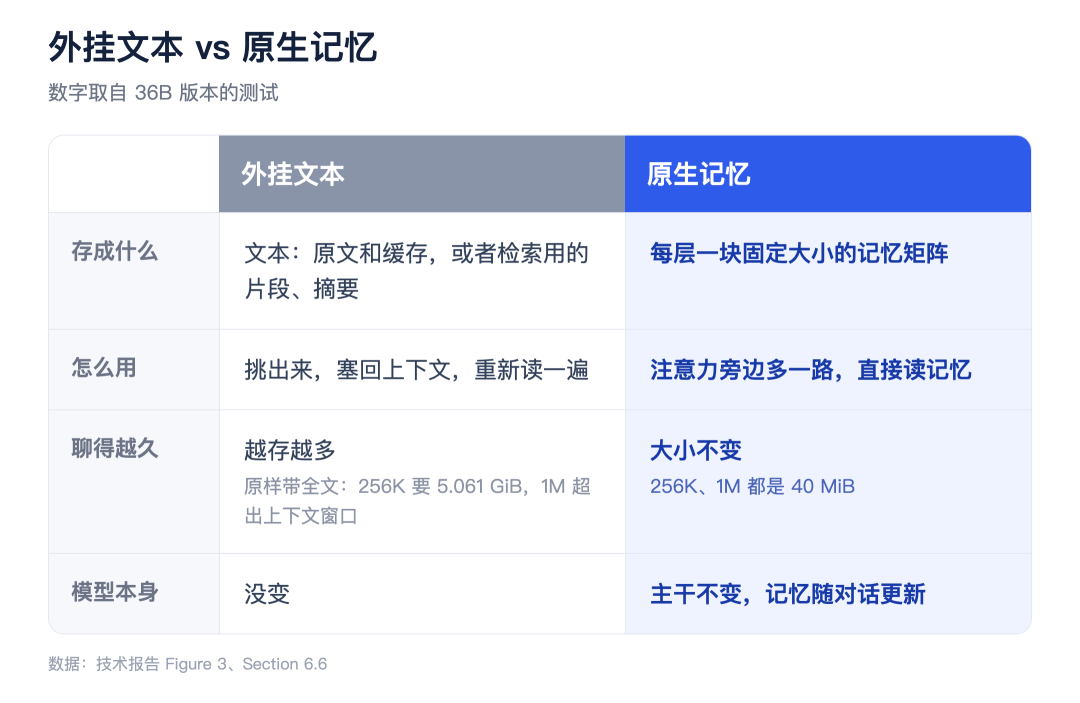Click the cell '没变'

(x=422, y=594)
